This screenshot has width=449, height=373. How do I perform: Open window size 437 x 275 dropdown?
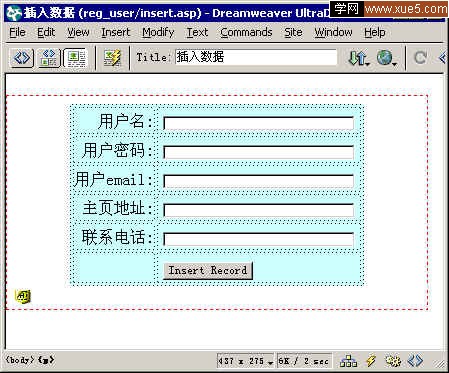click(245, 361)
